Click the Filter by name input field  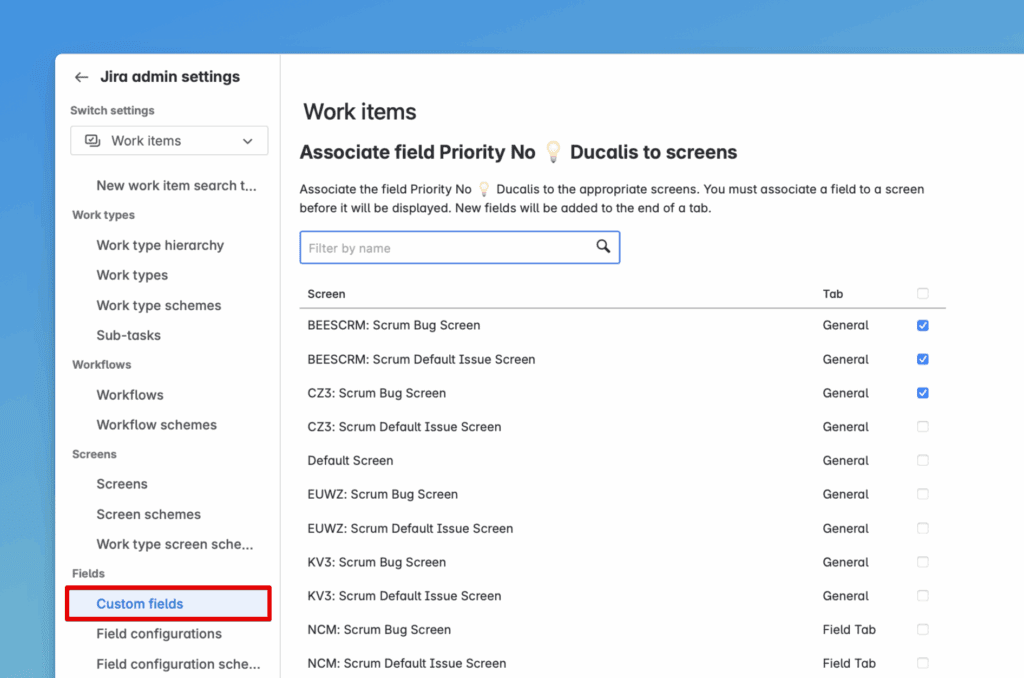448,248
